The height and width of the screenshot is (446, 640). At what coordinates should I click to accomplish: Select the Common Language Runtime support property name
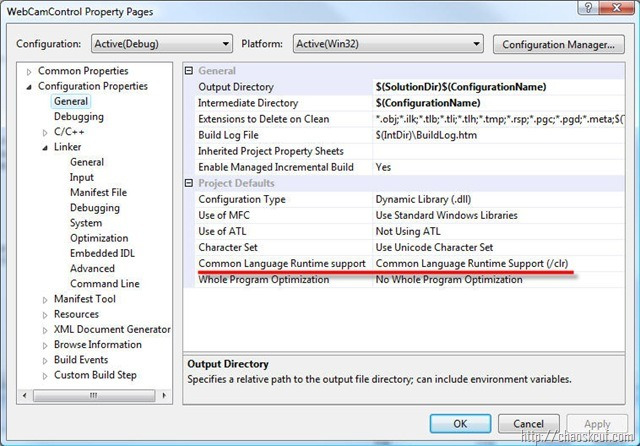tap(282, 264)
